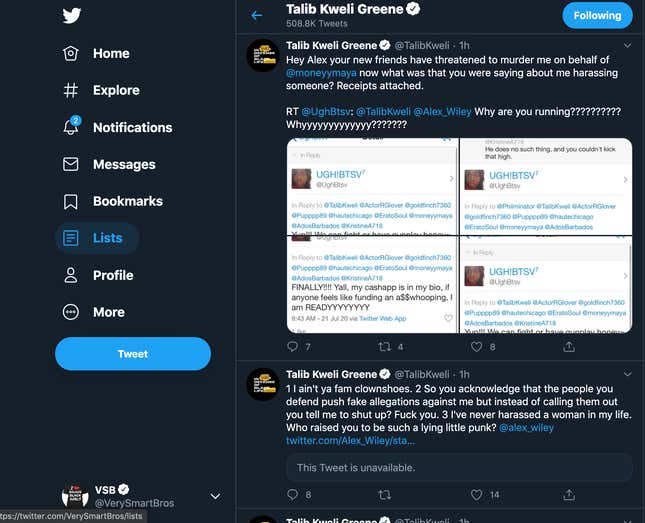
Task: Expand the first tweet's options chevron
Action: tap(627, 46)
